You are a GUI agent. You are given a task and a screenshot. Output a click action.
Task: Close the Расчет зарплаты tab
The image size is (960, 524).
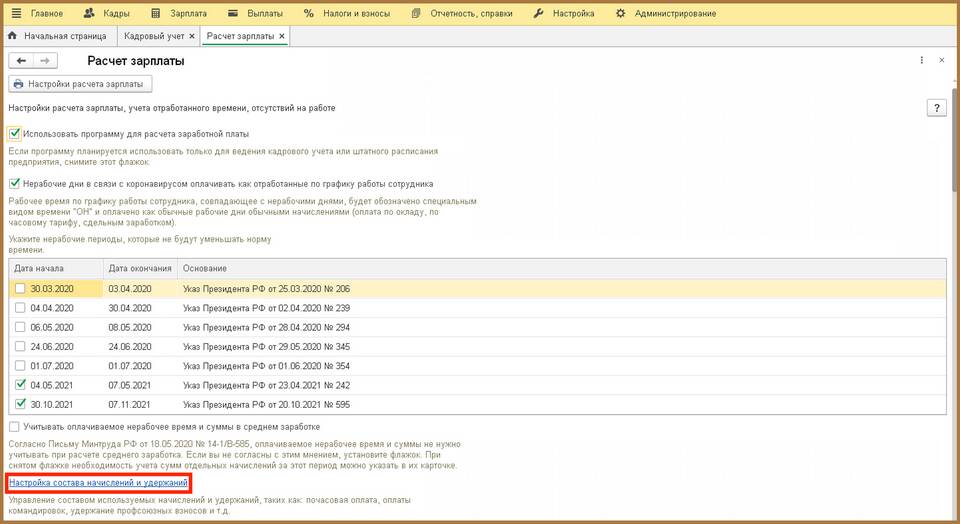click(282, 36)
